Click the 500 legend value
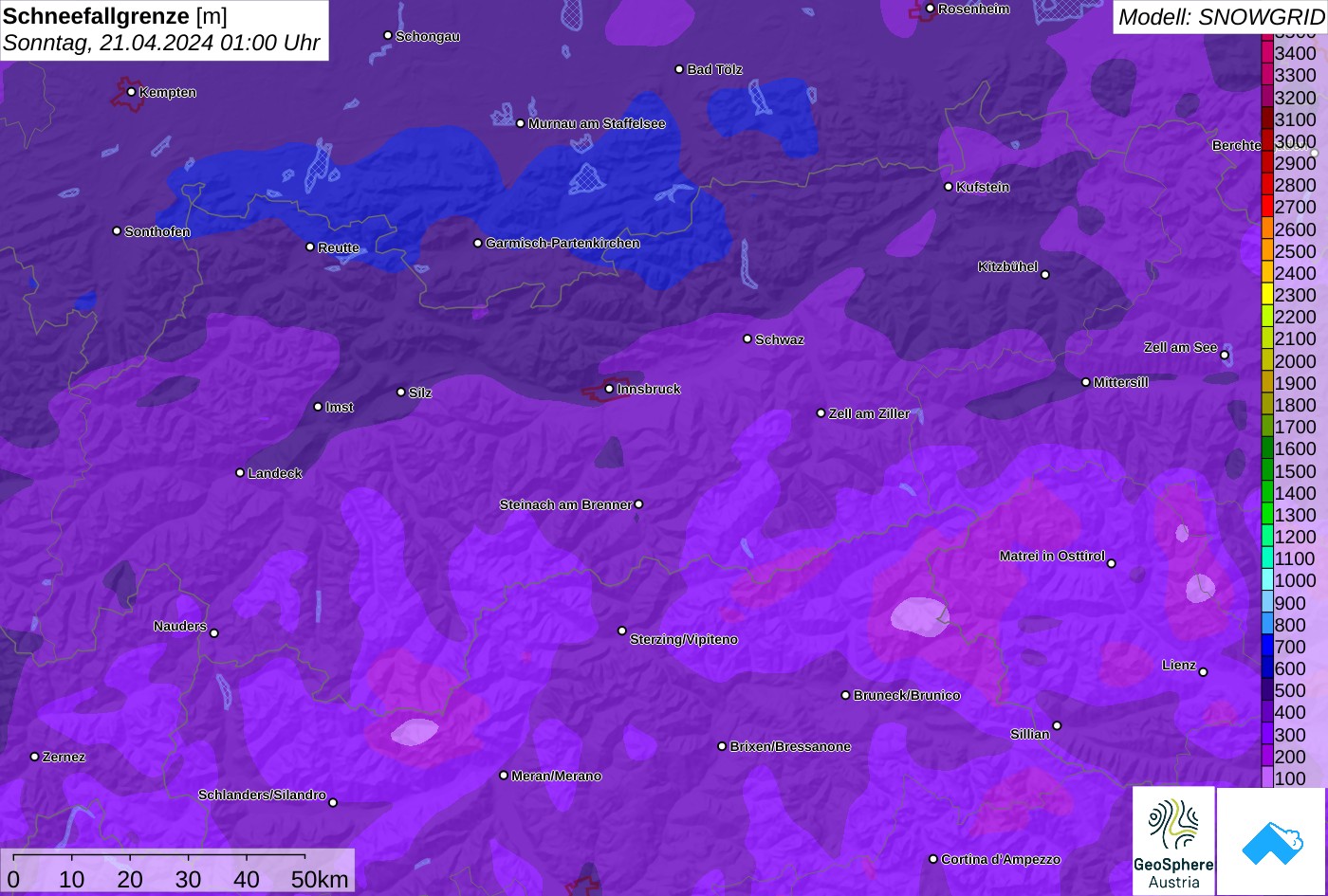The height and width of the screenshot is (896, 1328). (1290, 690)
